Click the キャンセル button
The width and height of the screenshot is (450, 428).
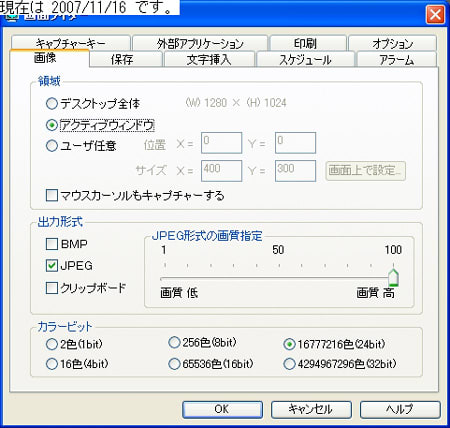(311, 409)
